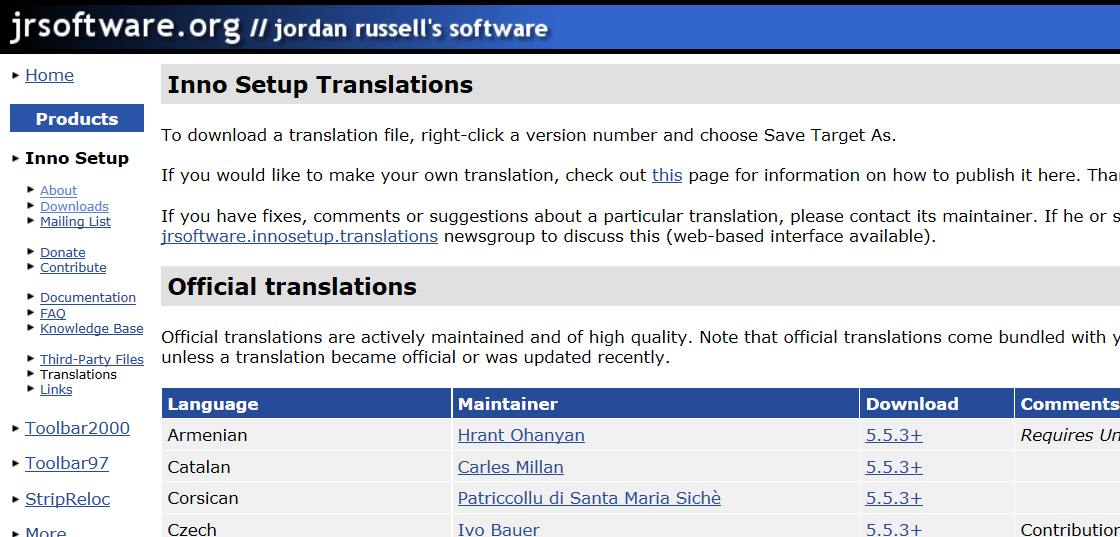Go to the About page link
The image size is (1120, 537).
tap(59, 191)
